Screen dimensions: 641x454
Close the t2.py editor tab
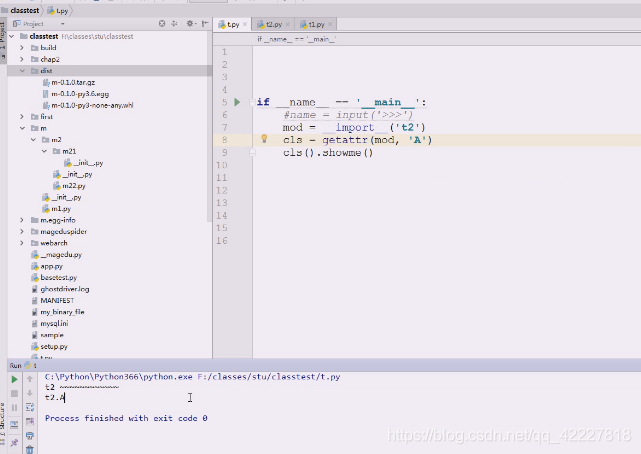pyautogui.click(x=288, y=25)
